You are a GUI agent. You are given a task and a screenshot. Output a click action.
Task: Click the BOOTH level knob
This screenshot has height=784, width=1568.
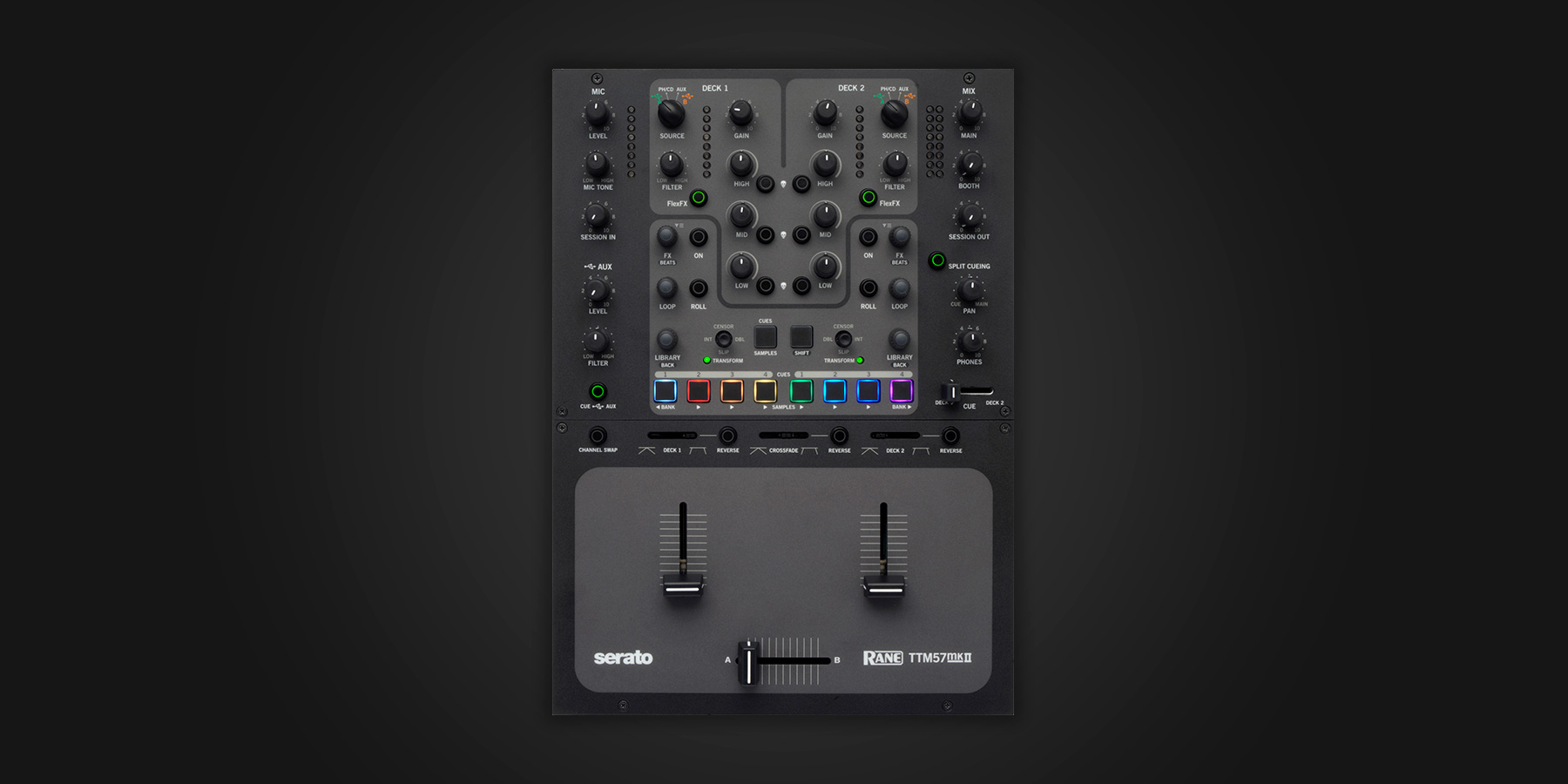pos(970,164)
